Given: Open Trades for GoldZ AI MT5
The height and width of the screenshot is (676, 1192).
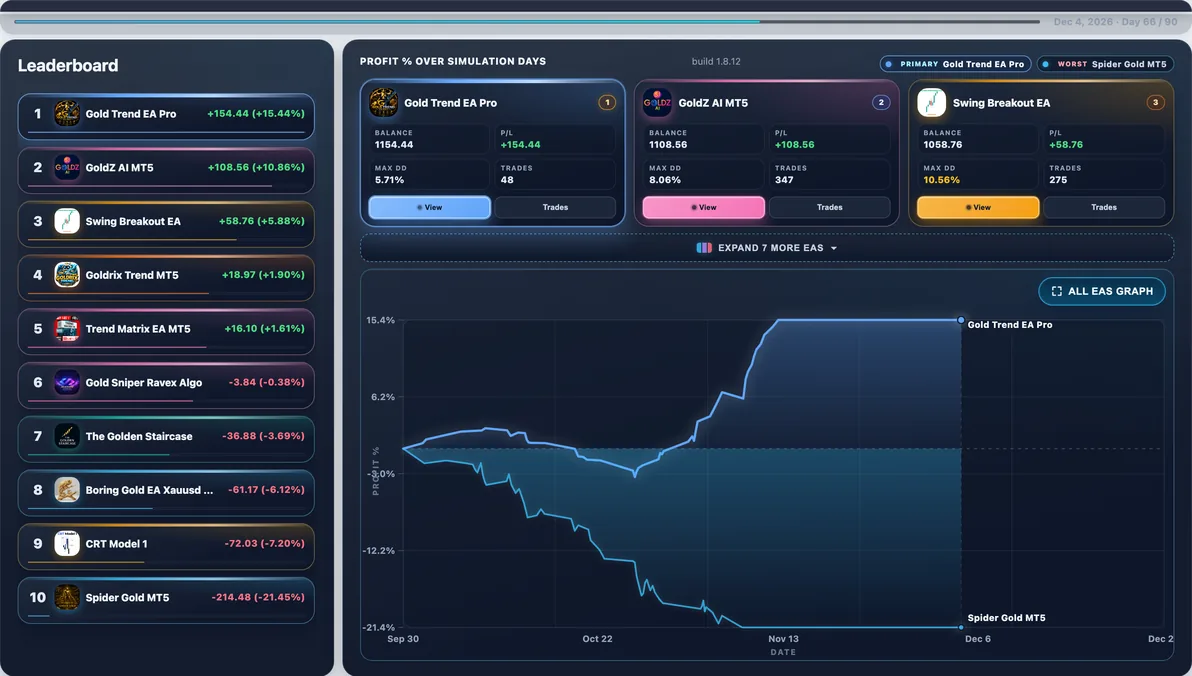Looking at the screenshot, I should [x=829, y=207].
